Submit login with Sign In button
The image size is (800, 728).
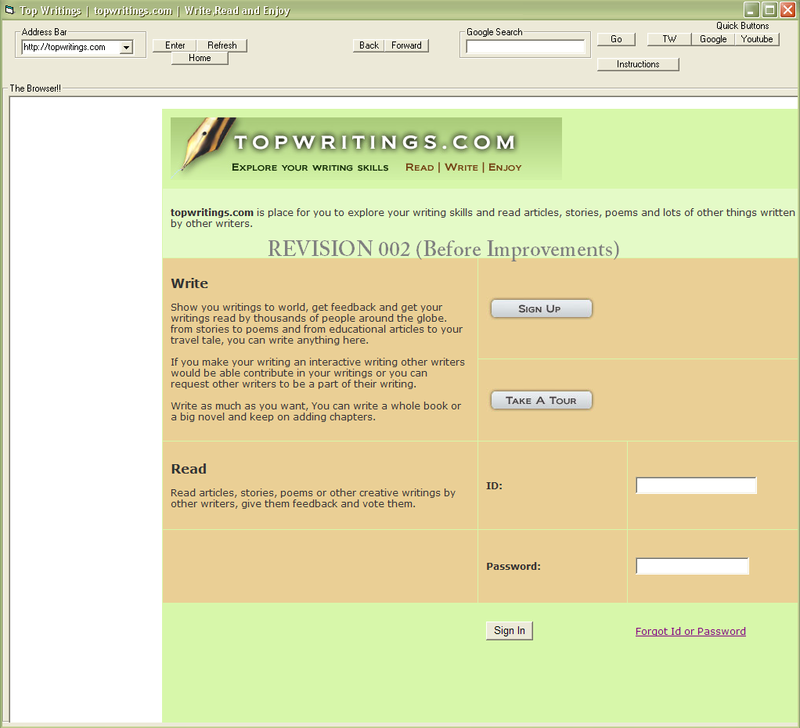509,630
